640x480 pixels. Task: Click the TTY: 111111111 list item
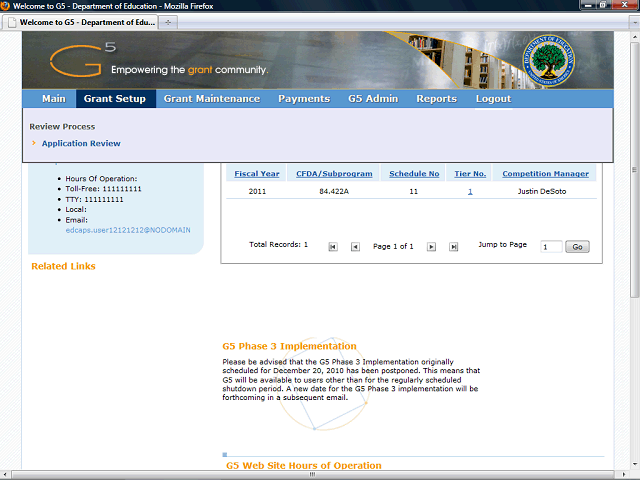pyautogui.click(x=94, y=200)
